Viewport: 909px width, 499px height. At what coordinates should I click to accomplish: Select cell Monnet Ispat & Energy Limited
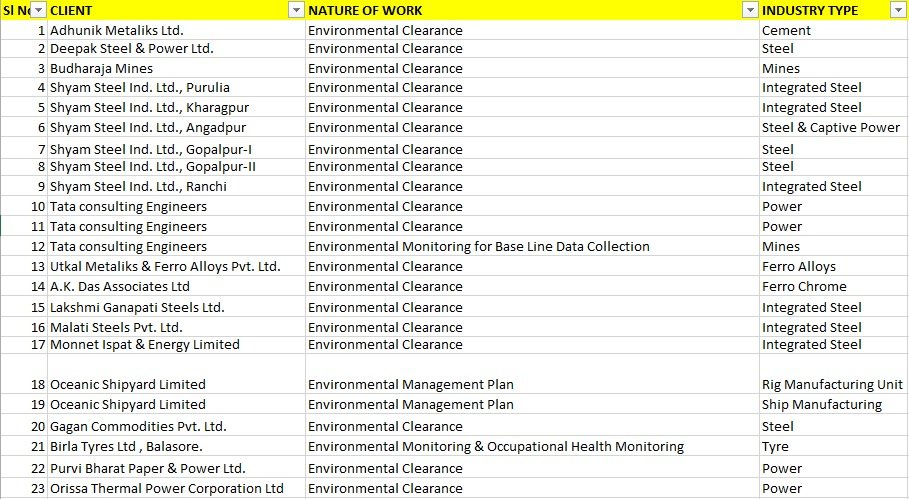point(176,345)
